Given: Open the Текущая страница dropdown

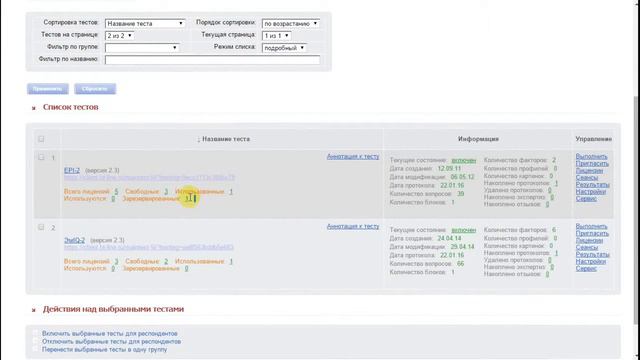Looking at the screenshot, I should (276, 36).
